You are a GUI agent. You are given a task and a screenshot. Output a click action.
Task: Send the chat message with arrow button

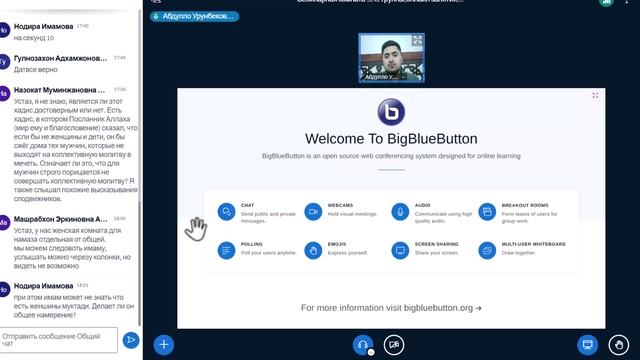[131, 340]
